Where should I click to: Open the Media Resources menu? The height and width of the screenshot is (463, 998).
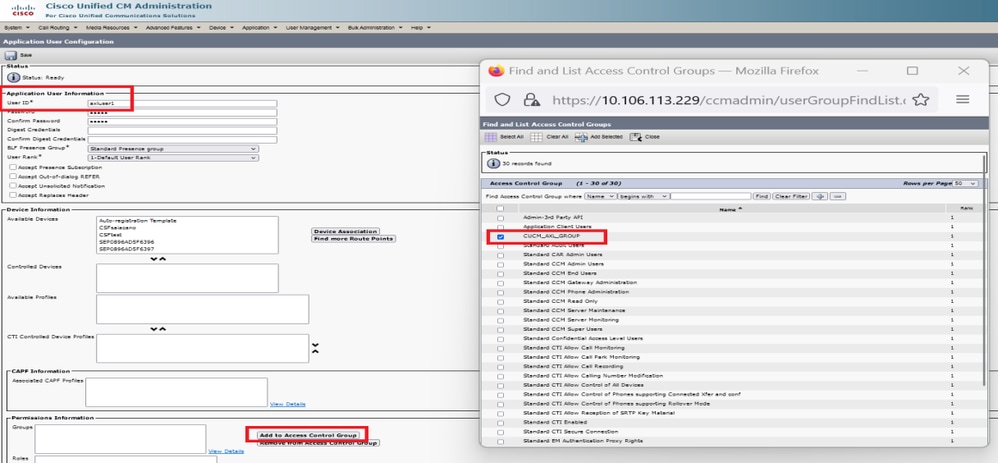[111, 28]
